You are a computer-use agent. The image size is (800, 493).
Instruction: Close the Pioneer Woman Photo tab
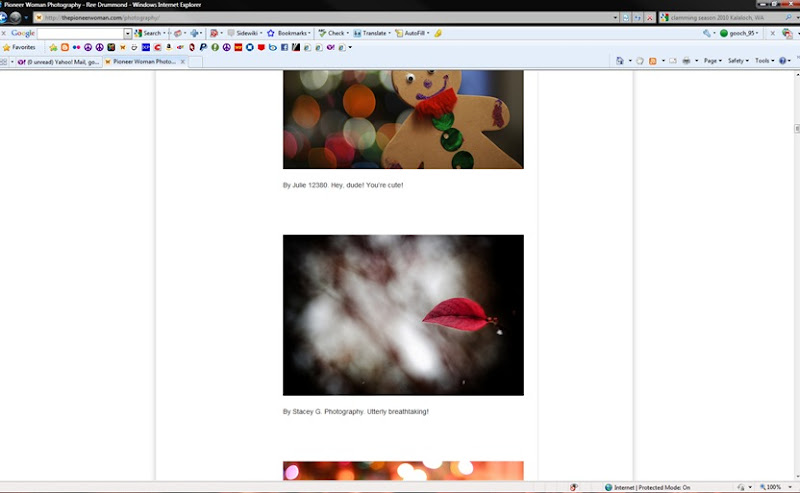[183, 62]
